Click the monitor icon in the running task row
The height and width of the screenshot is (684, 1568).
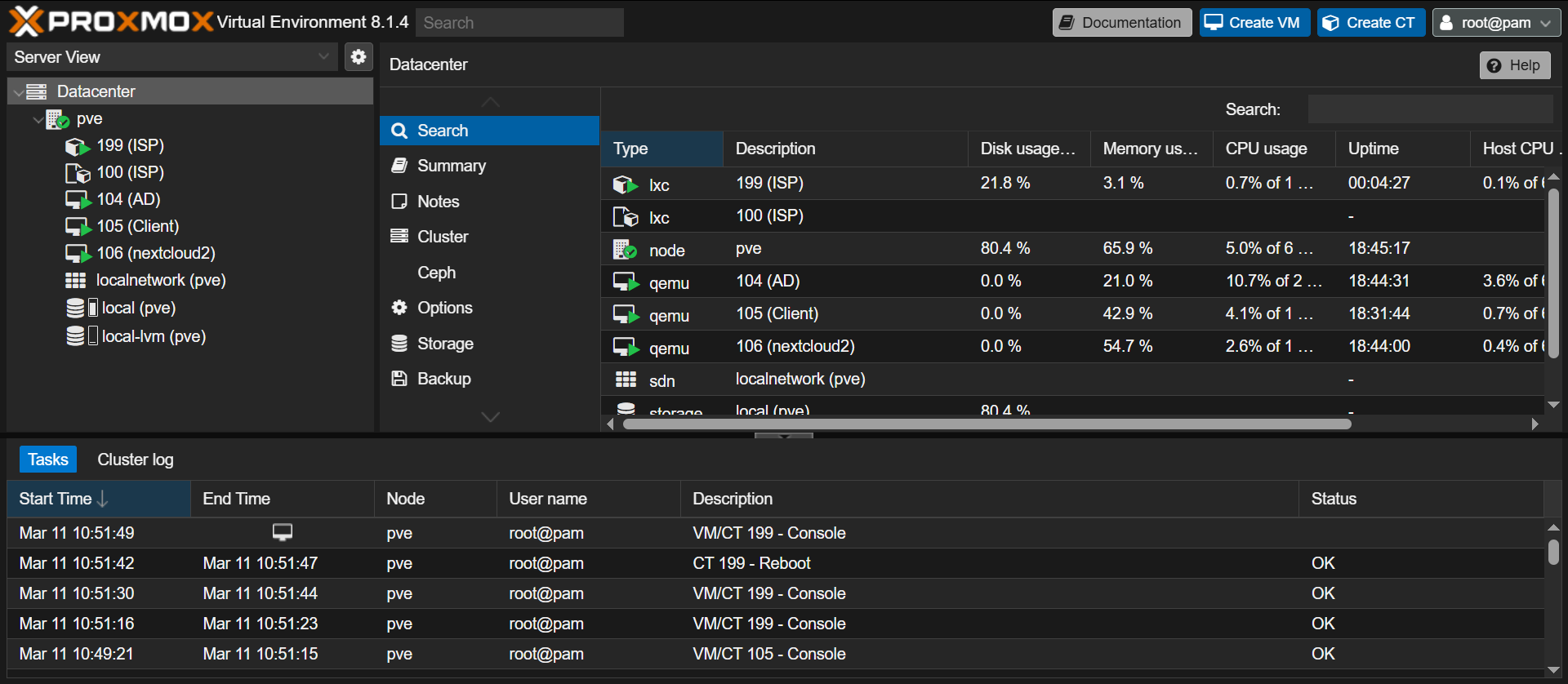click(283, 532)
